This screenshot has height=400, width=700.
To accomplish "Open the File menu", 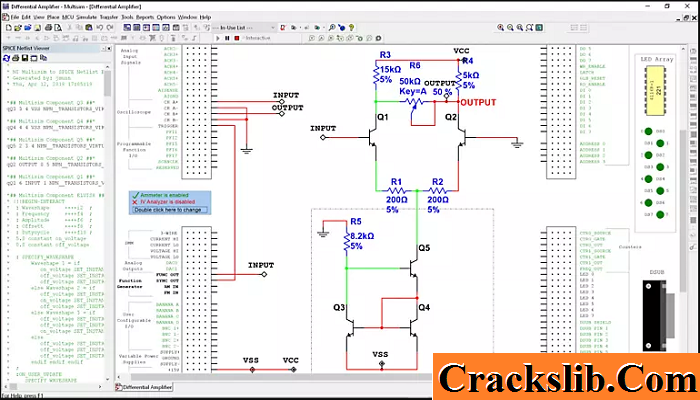I will 15,17.
